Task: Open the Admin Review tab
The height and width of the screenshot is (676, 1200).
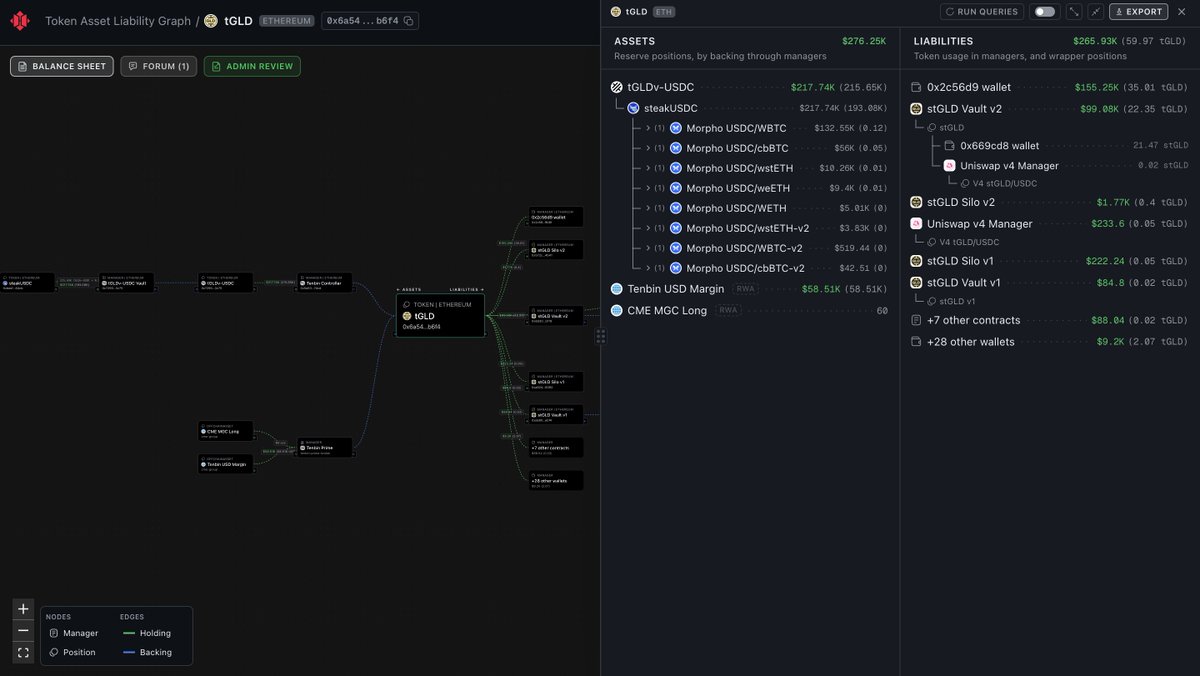Action: (252, 66)
